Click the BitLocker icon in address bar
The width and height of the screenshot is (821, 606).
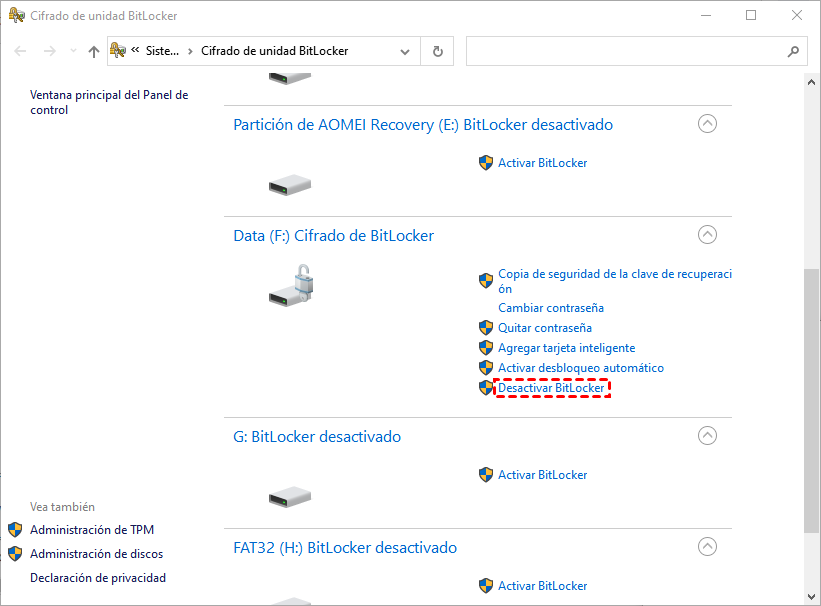(118, 51)
